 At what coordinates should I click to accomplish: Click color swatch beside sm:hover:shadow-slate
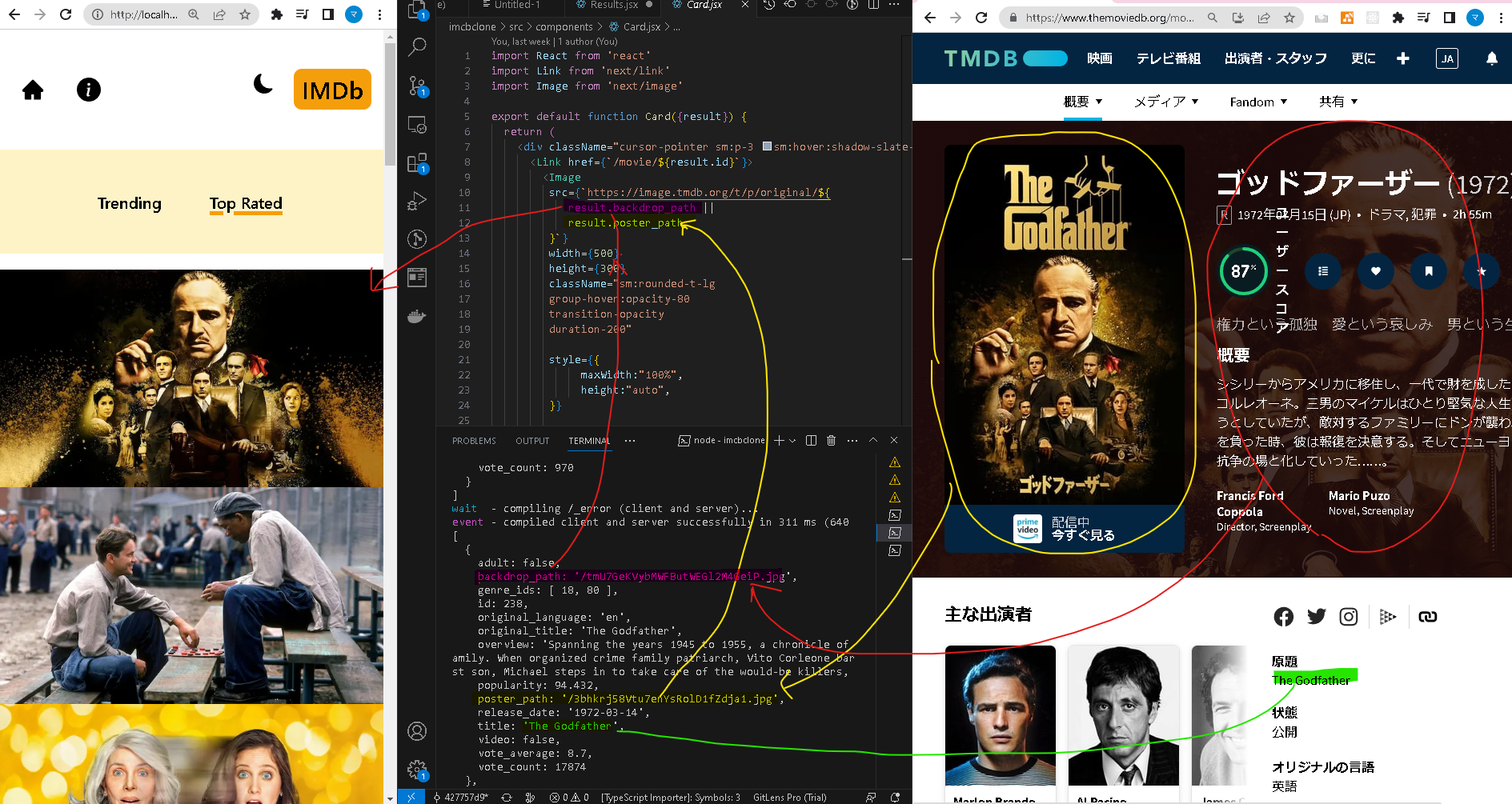(x=767, y=146)
